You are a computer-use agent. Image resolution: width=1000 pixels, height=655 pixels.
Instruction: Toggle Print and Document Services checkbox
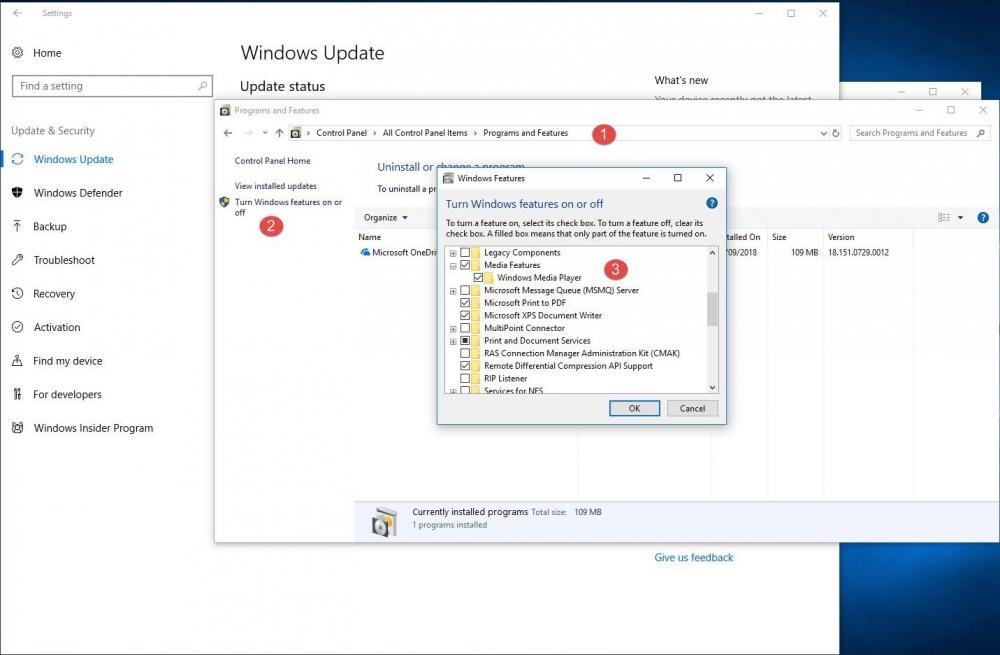465,341
